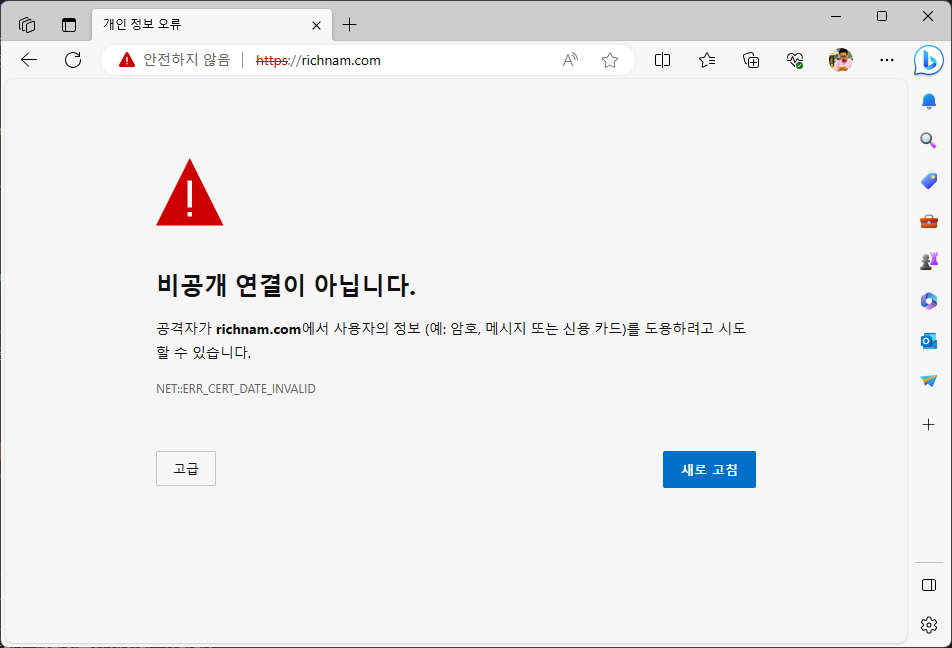Go back using the back arrow
952x648 pixels.
point(29,60)
